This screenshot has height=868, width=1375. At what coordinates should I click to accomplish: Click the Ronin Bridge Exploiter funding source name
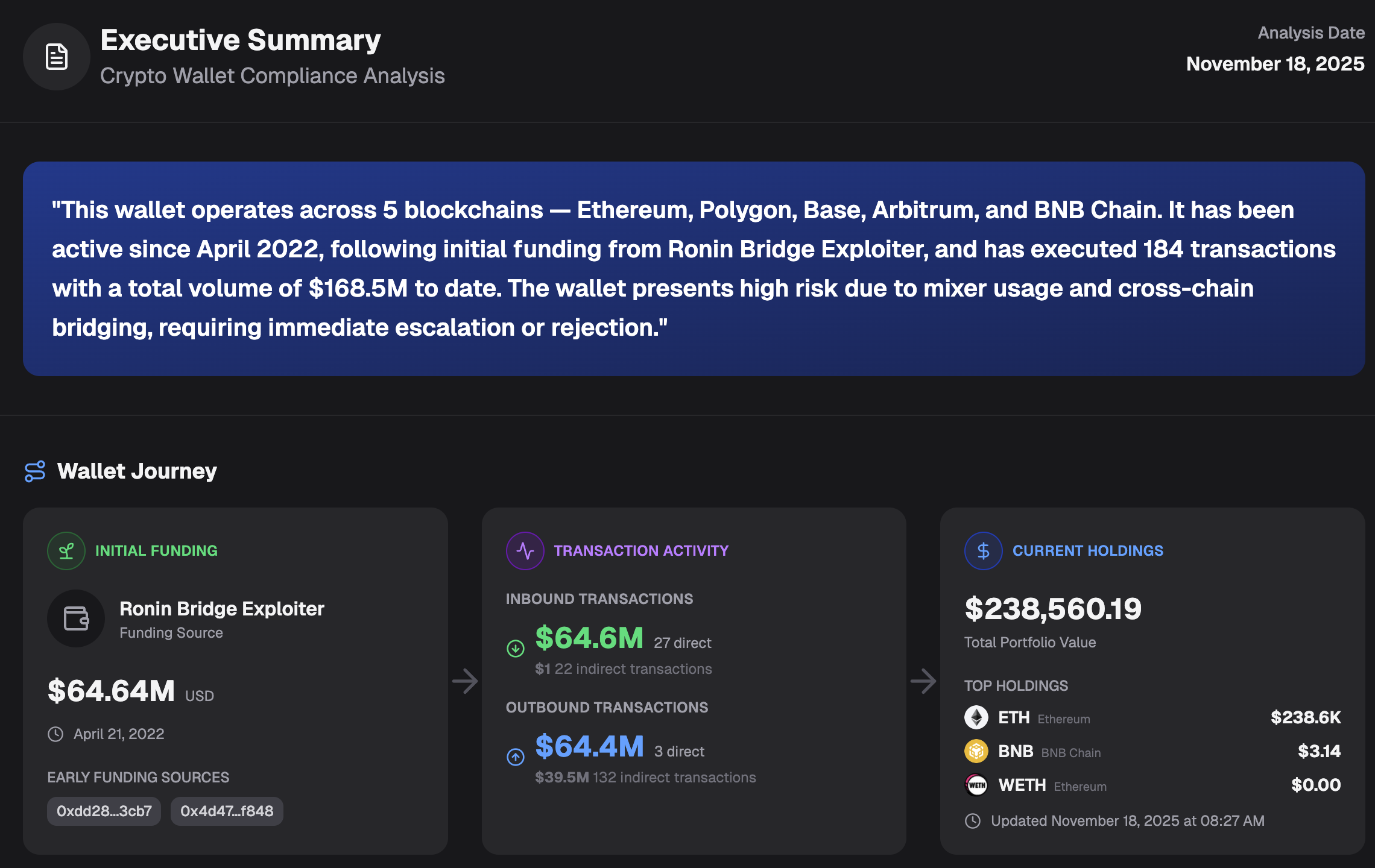221,609
